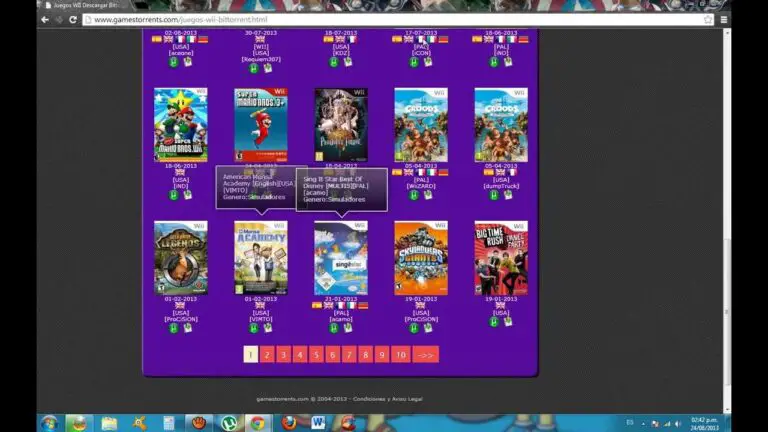Open SingItStar Disney game cover
Screen dimensions: 768x432
[341, 258]
